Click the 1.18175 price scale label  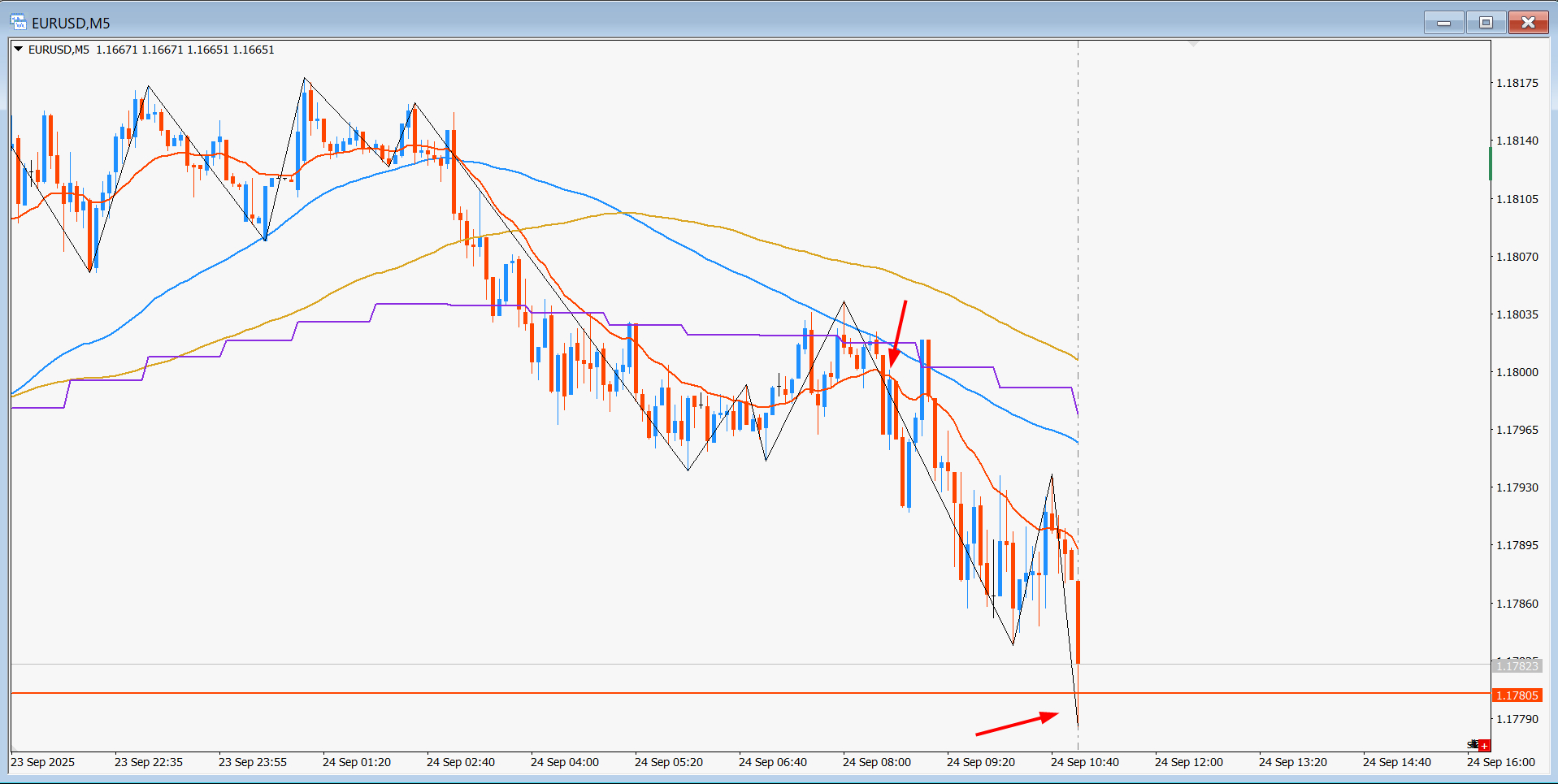[x=1517, y=83]
